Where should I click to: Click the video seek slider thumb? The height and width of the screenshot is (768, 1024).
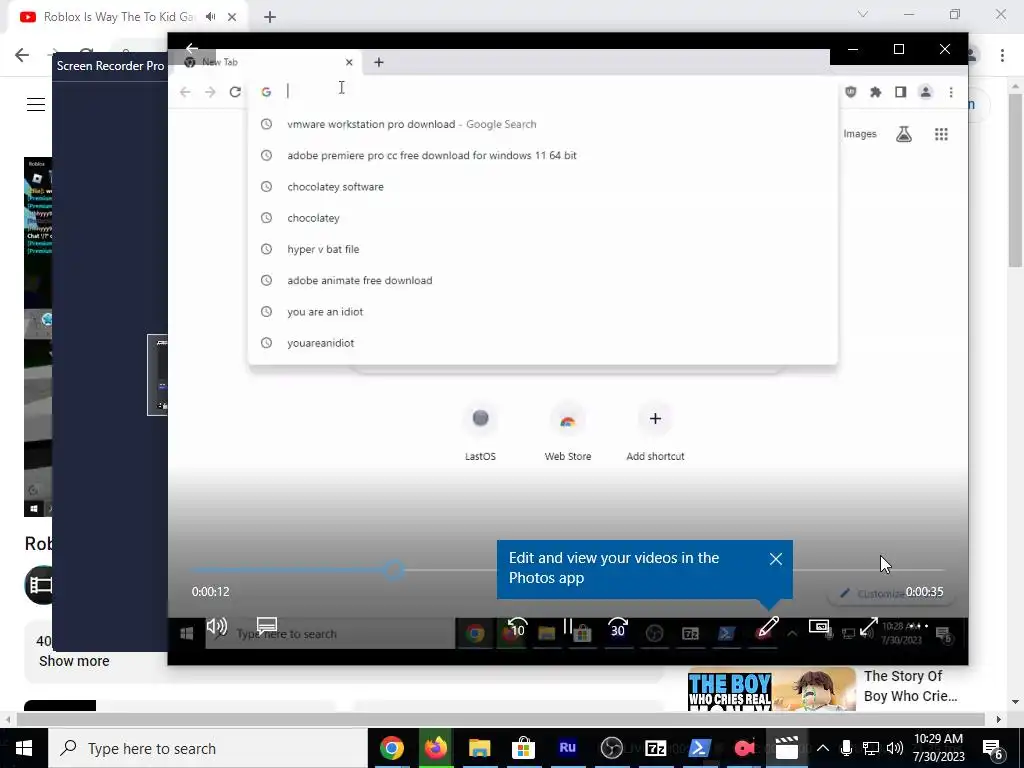[394, 570]
